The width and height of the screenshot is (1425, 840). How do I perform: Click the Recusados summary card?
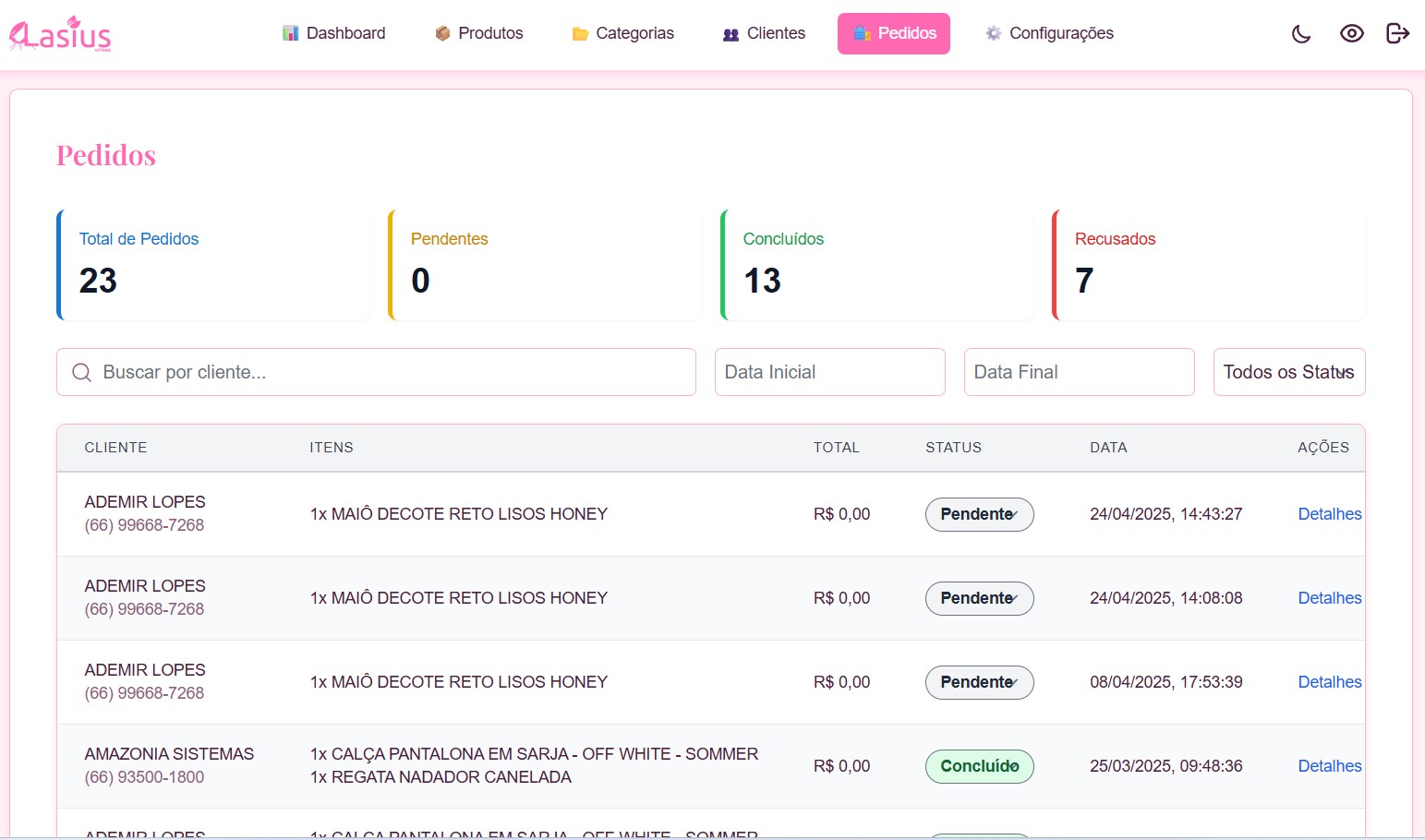tap(1209, 265)
